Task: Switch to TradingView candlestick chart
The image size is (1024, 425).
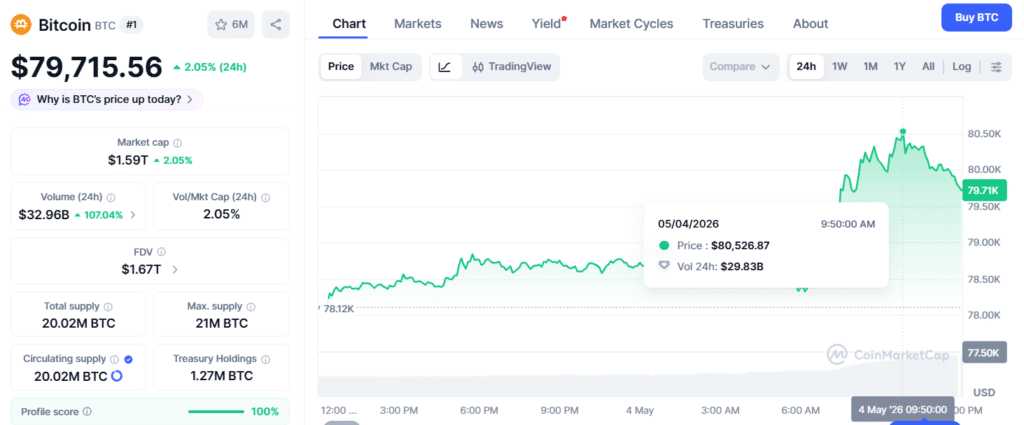Action: [511, 67]
